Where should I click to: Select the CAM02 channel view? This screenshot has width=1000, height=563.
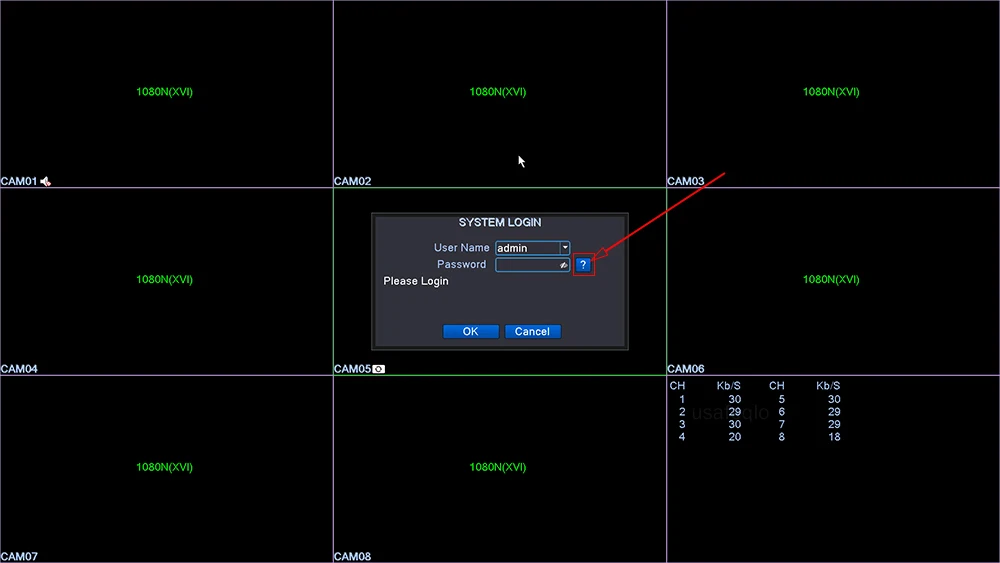(499, 93)
